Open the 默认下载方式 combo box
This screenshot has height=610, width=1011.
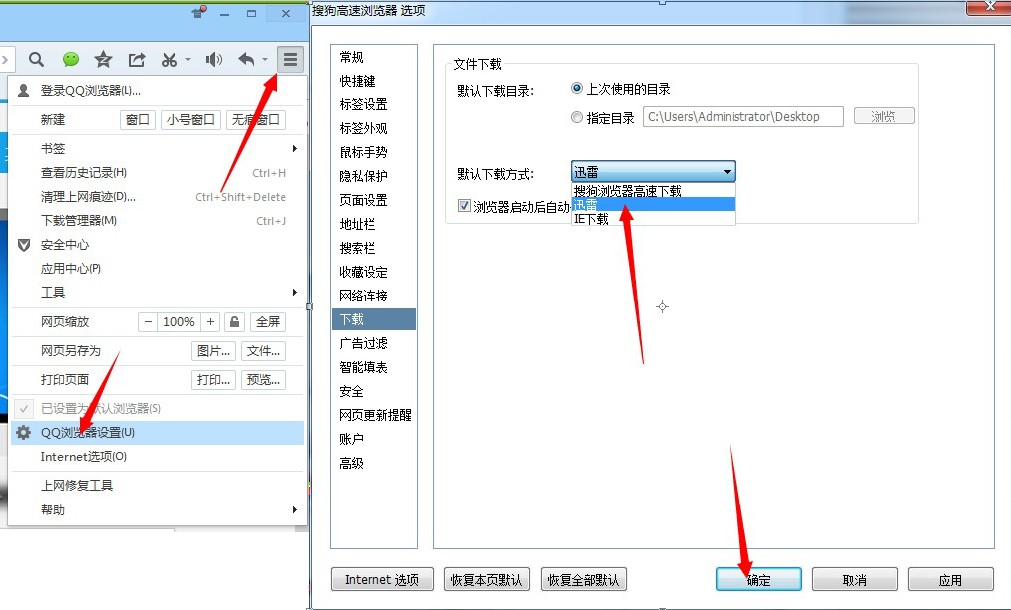pyautogui.click(x=653, y=172)
